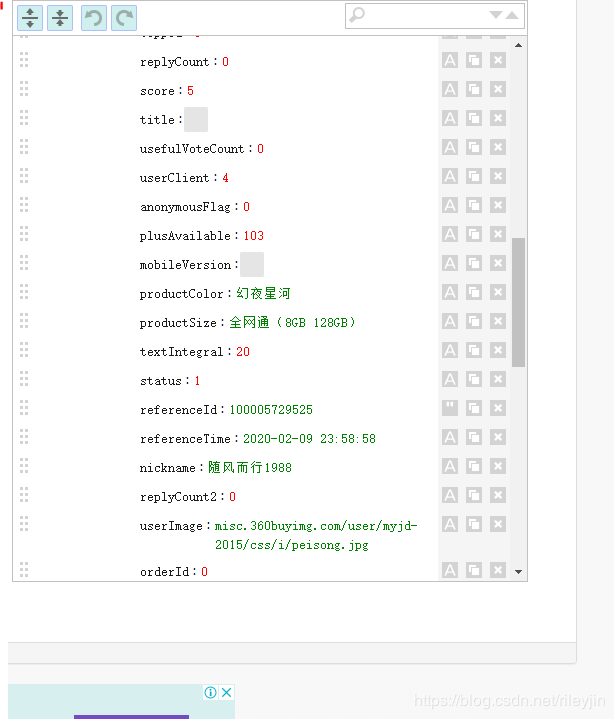Click the expand all fields toolbar icon
Viewport: 614px width, 719px height.
[x=30, y=18]
